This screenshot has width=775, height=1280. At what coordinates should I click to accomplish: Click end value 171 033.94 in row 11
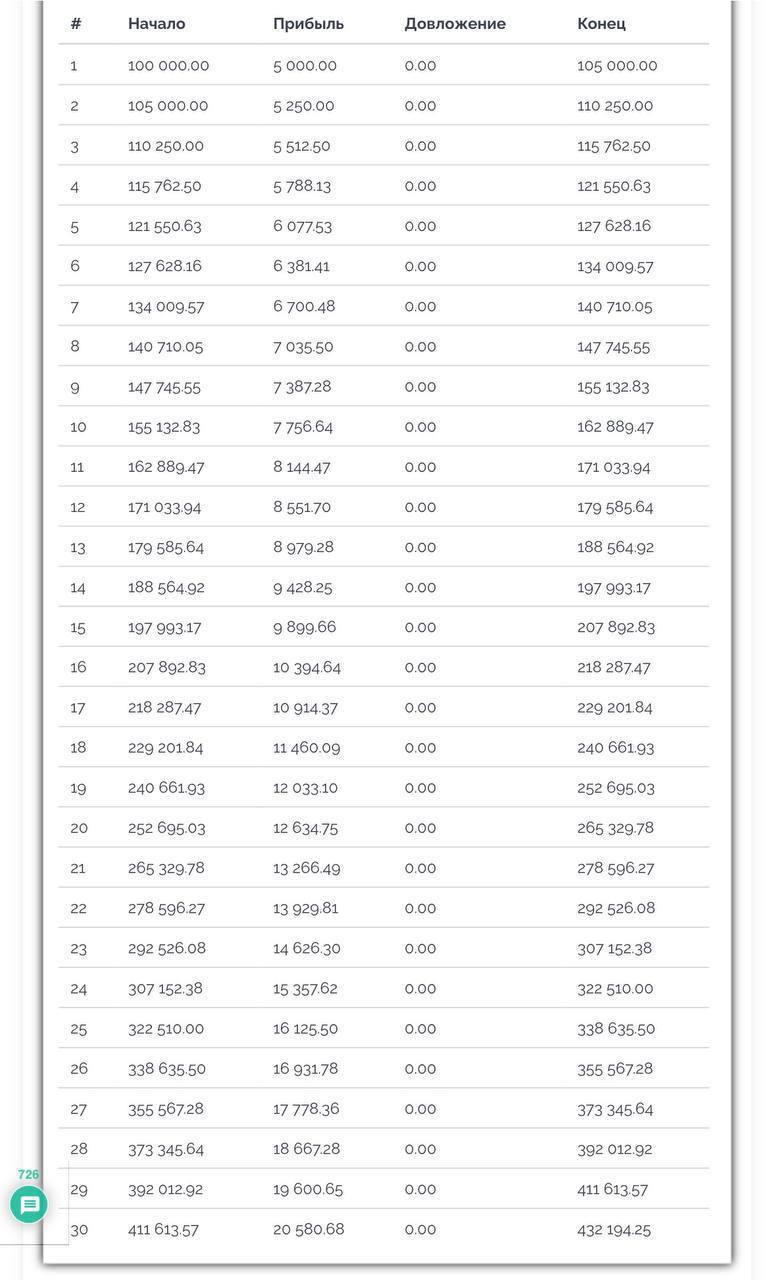pos(614,466)
